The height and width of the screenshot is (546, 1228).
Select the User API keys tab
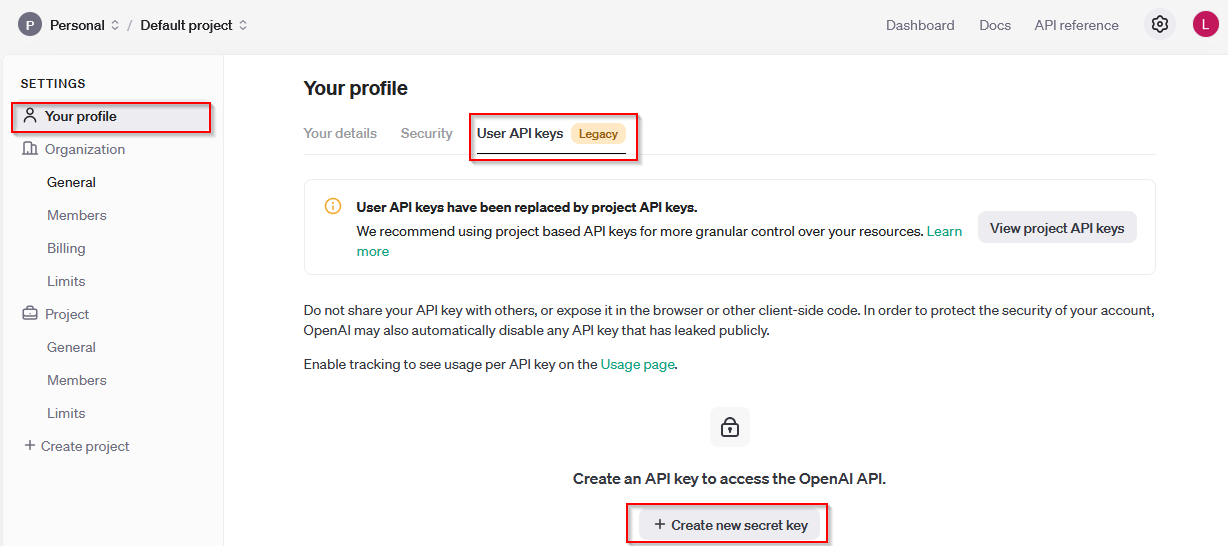pyautogui.click(x=520, y=133)
